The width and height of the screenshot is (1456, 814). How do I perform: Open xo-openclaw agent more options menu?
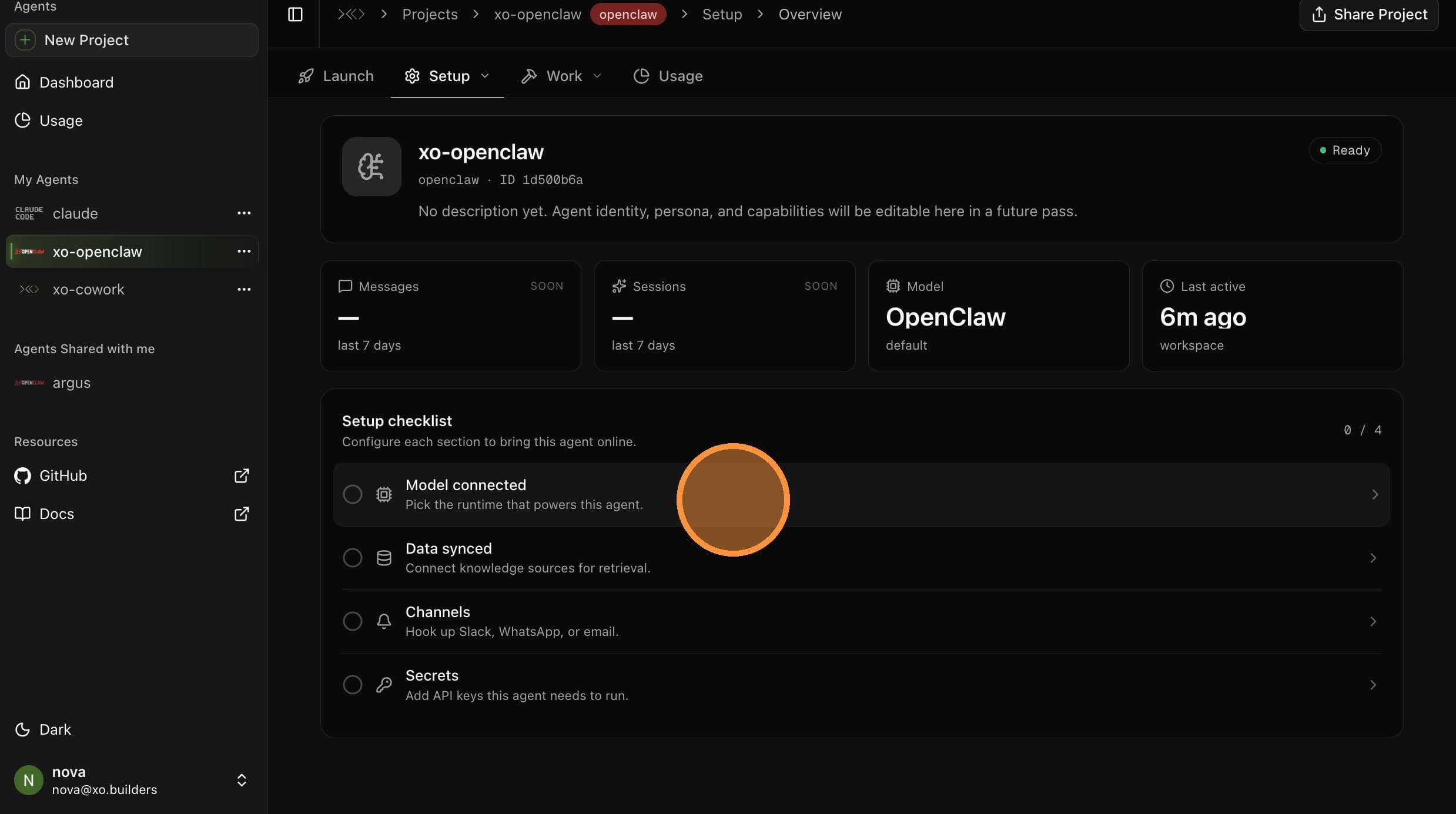coord(244,252)
